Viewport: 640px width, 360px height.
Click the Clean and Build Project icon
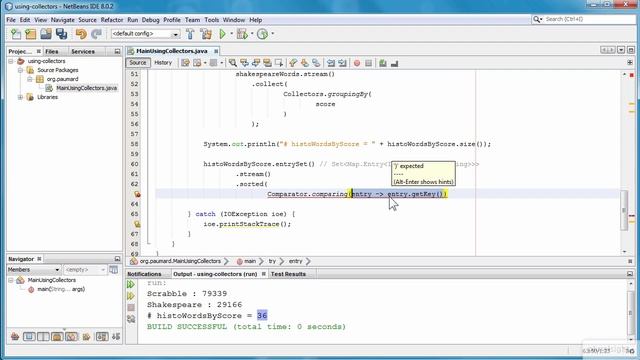tap(206, 34)
